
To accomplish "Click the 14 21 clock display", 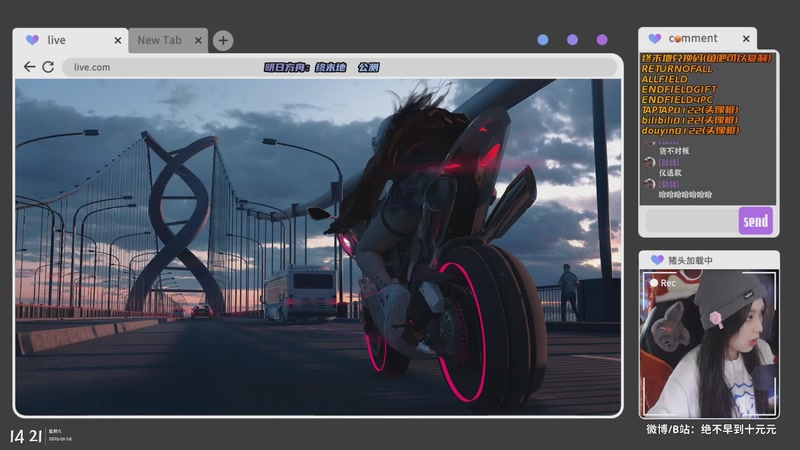I will coord(26,436).
